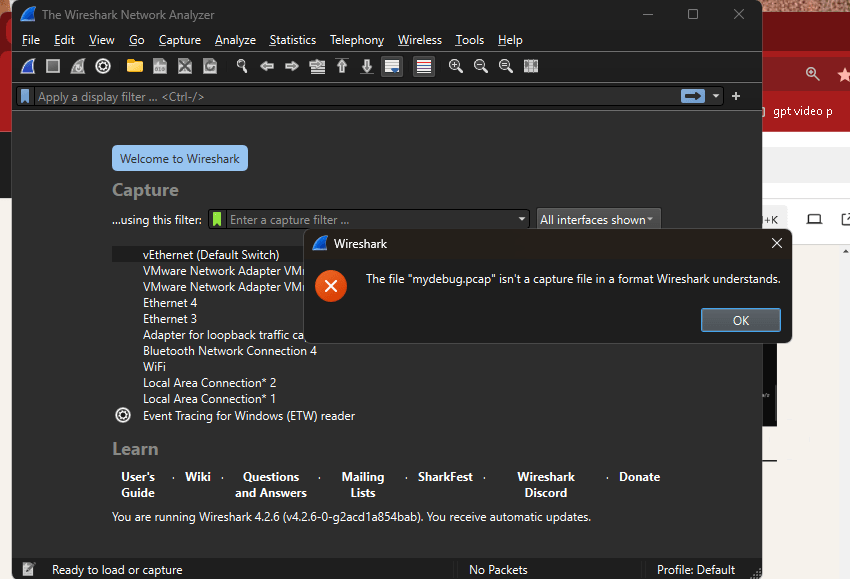The width and height of the screenshot is (850, 579).
Task: Open the Analyze menu
Action: (x=235, y=40)
